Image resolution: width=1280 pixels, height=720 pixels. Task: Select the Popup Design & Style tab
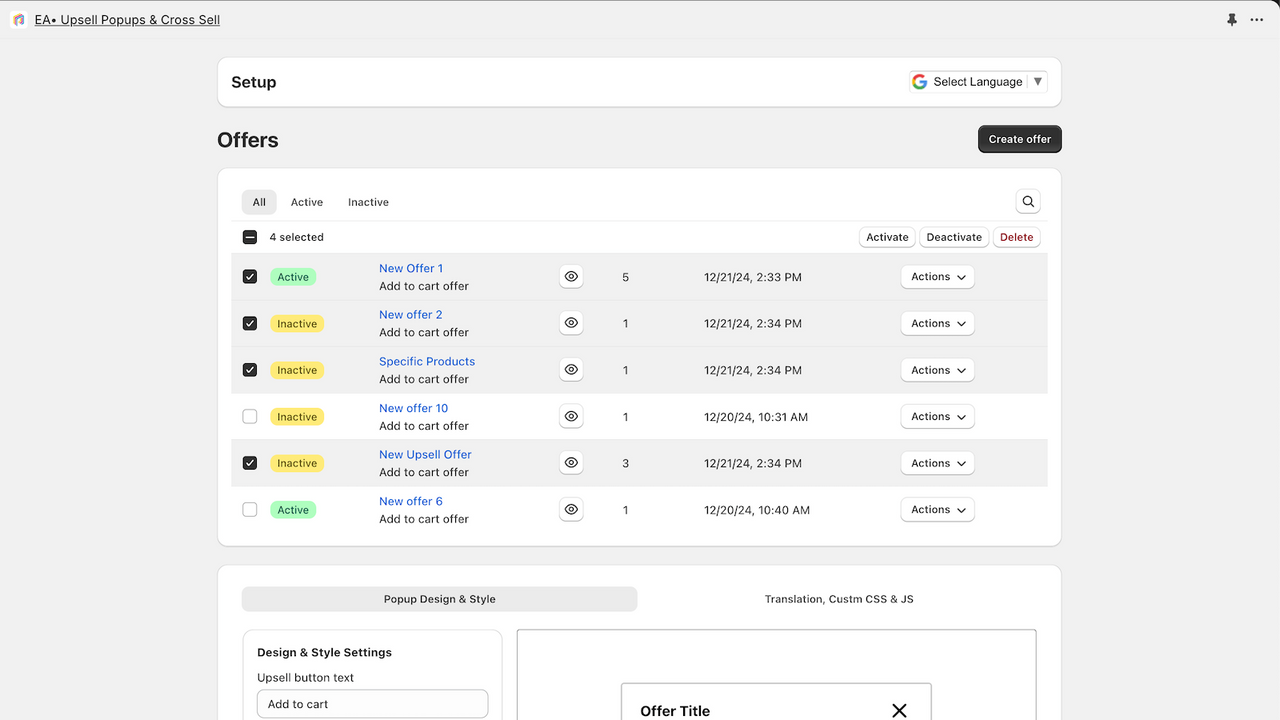(x=440, y=599)
